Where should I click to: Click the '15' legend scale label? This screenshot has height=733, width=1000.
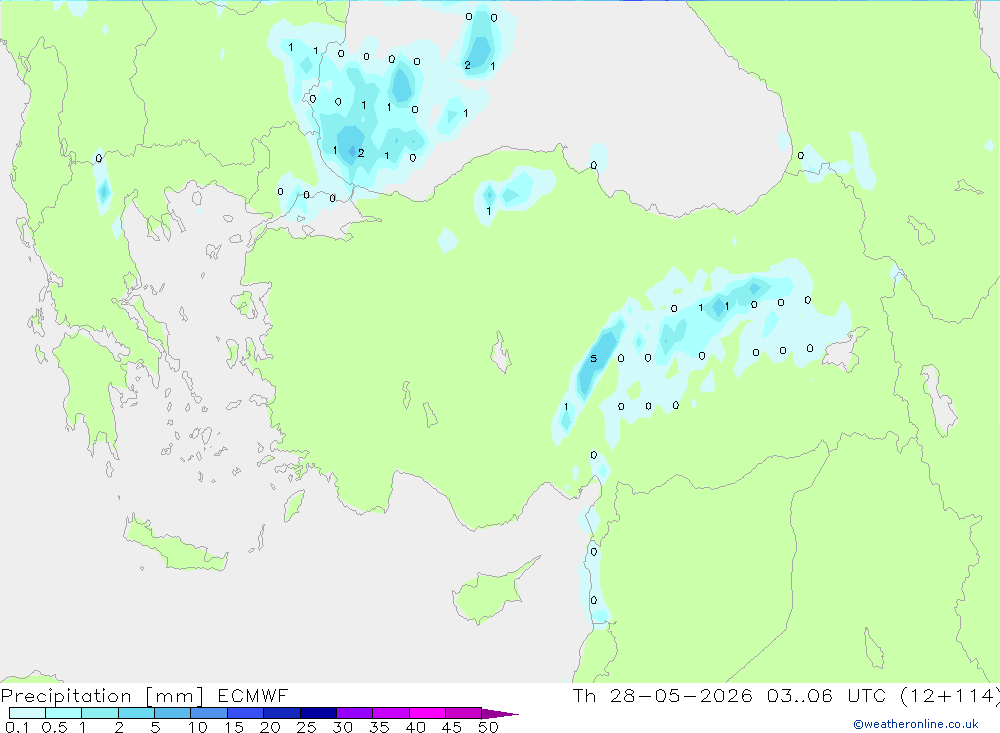pos(234,727)
